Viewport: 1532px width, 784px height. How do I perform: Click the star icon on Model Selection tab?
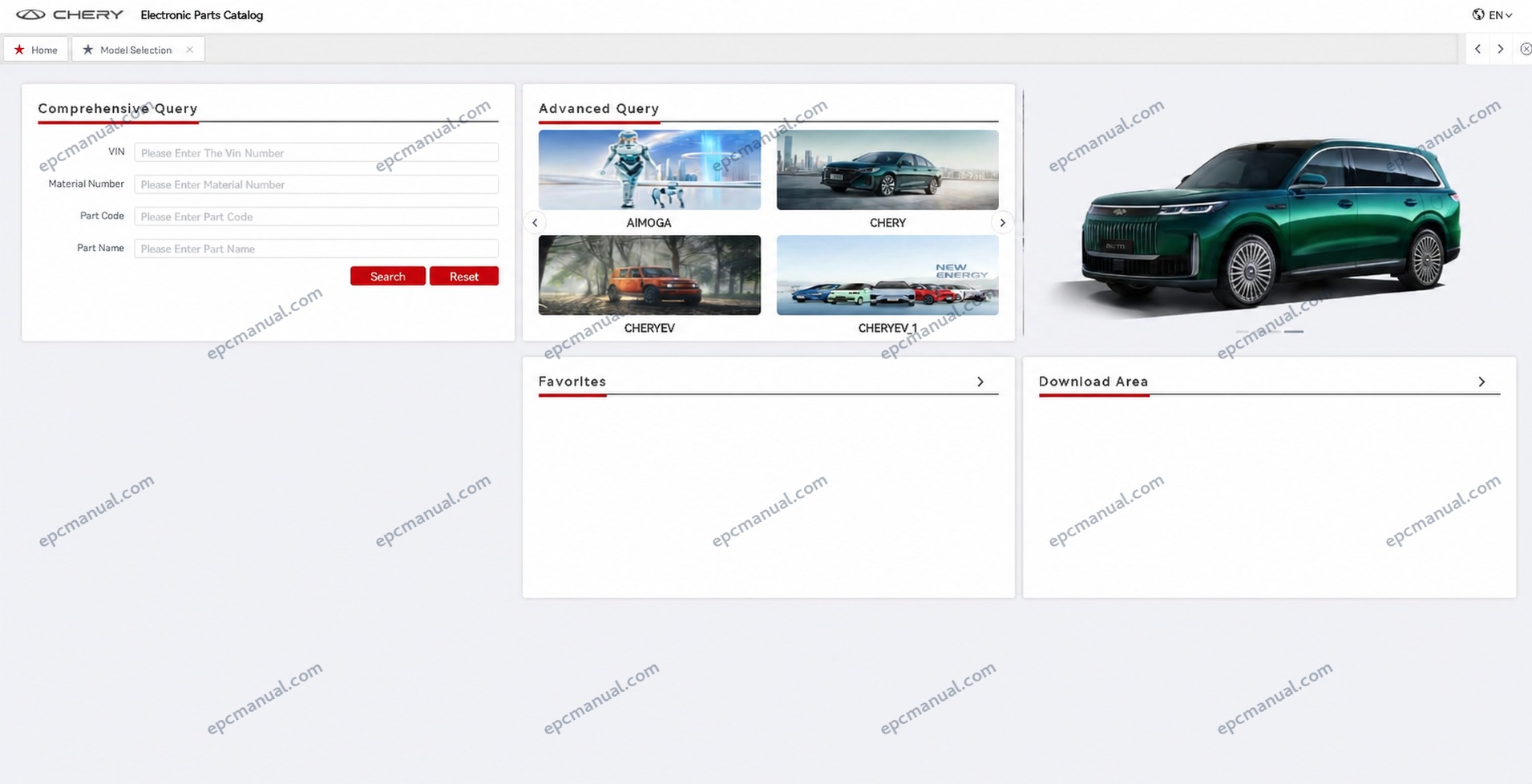point(88,50)
